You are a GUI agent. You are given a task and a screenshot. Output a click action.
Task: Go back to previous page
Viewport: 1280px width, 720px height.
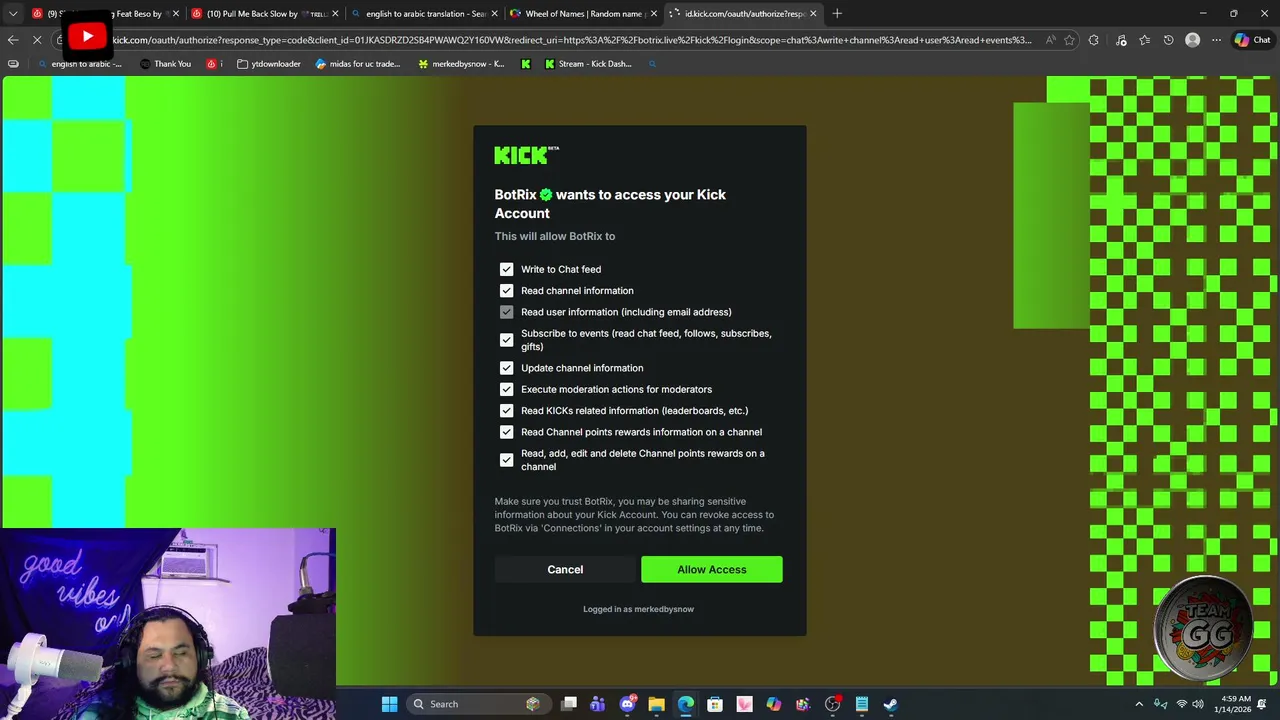pos(13,40)
